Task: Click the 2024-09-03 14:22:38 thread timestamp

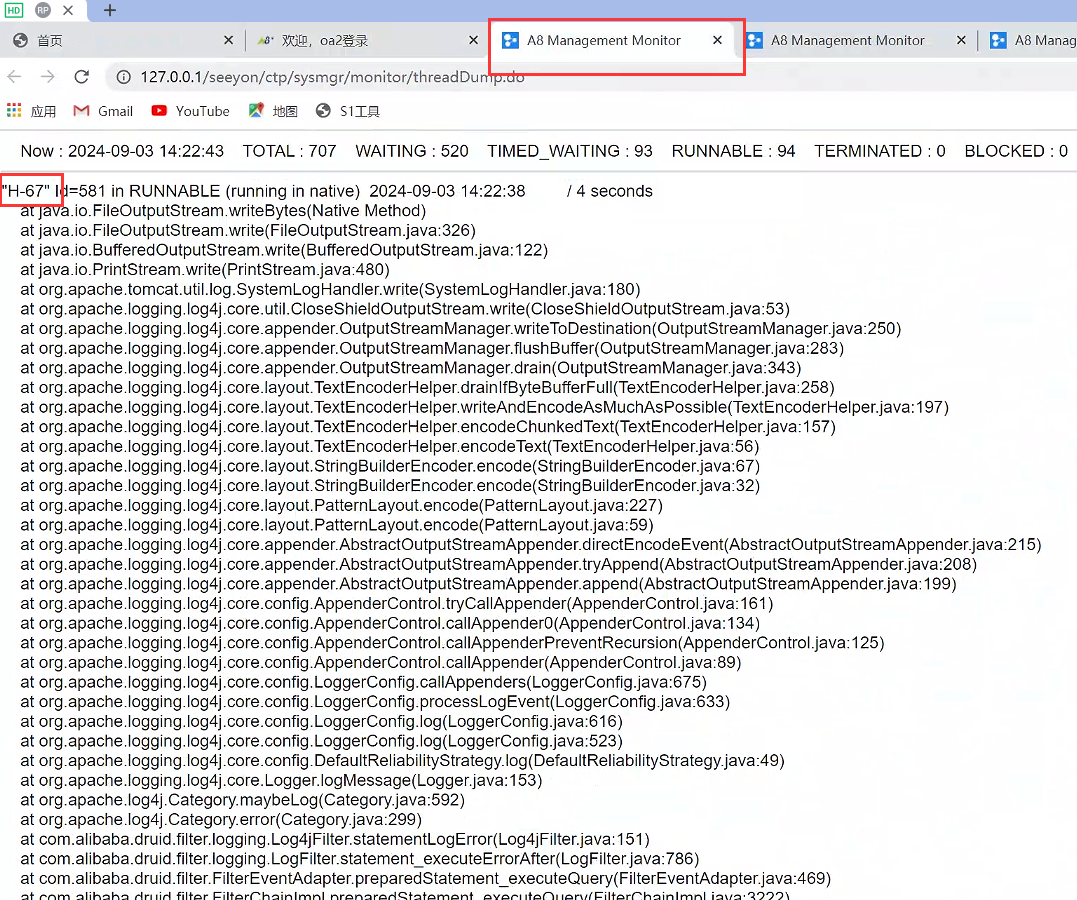Action: (x=447, y=190)
